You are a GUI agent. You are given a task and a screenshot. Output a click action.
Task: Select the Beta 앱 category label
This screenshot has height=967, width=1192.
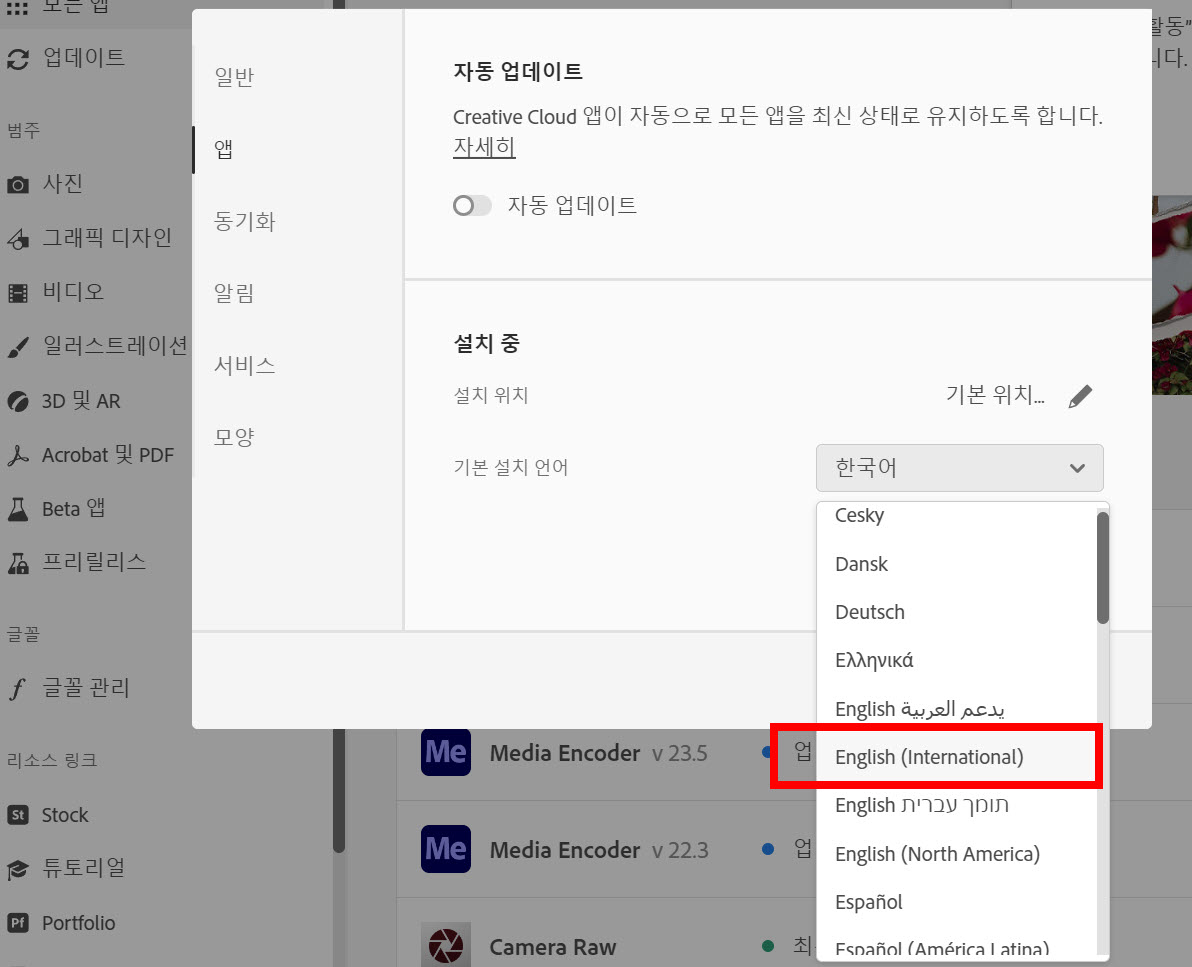73,509
